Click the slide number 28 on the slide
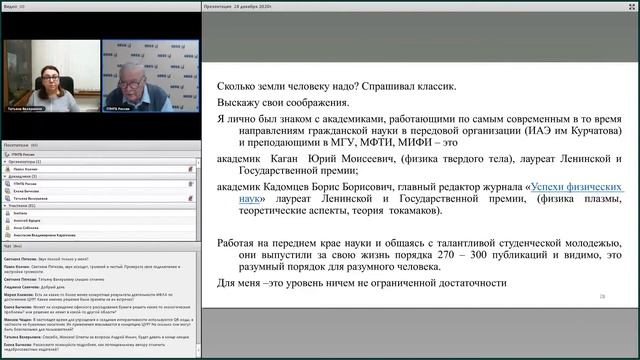 point(602,296)
